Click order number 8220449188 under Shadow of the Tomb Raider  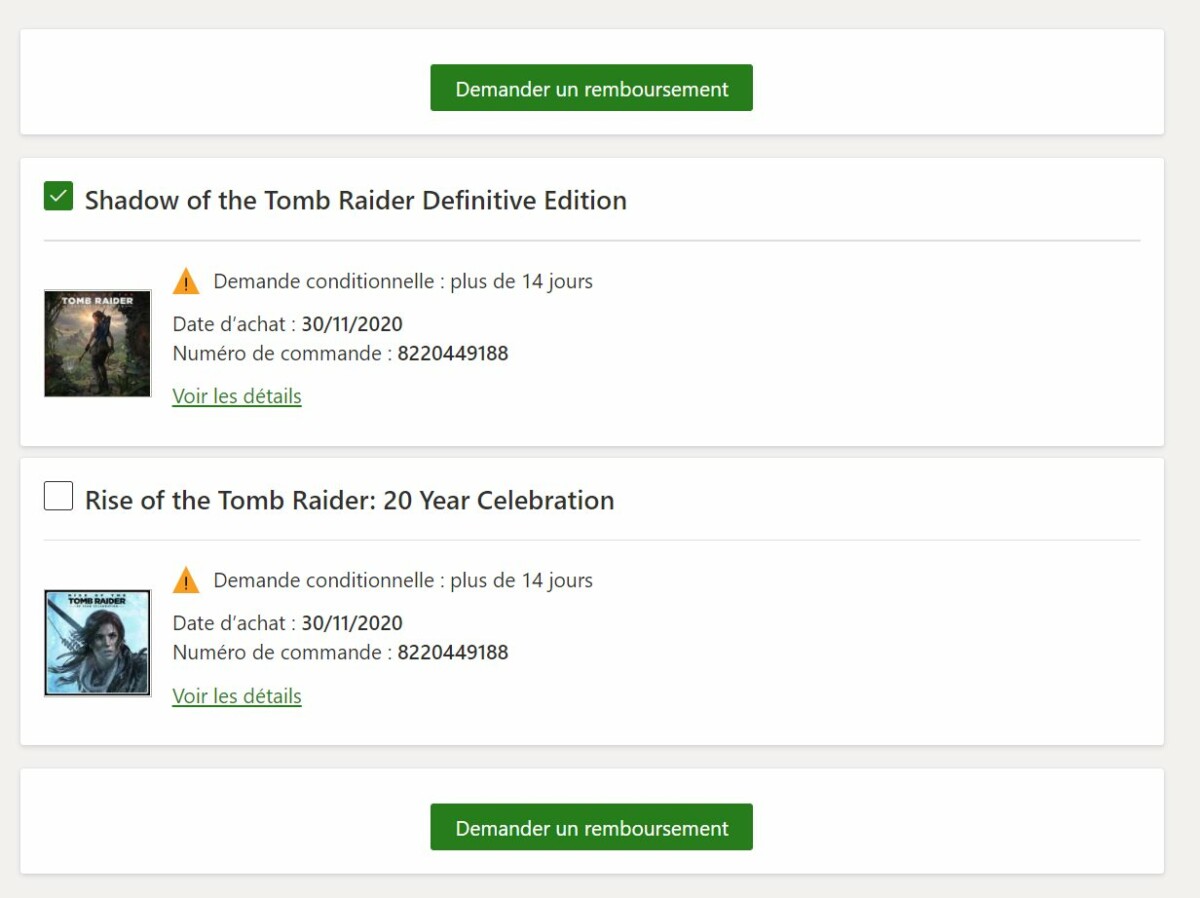(x=453, y=353)
